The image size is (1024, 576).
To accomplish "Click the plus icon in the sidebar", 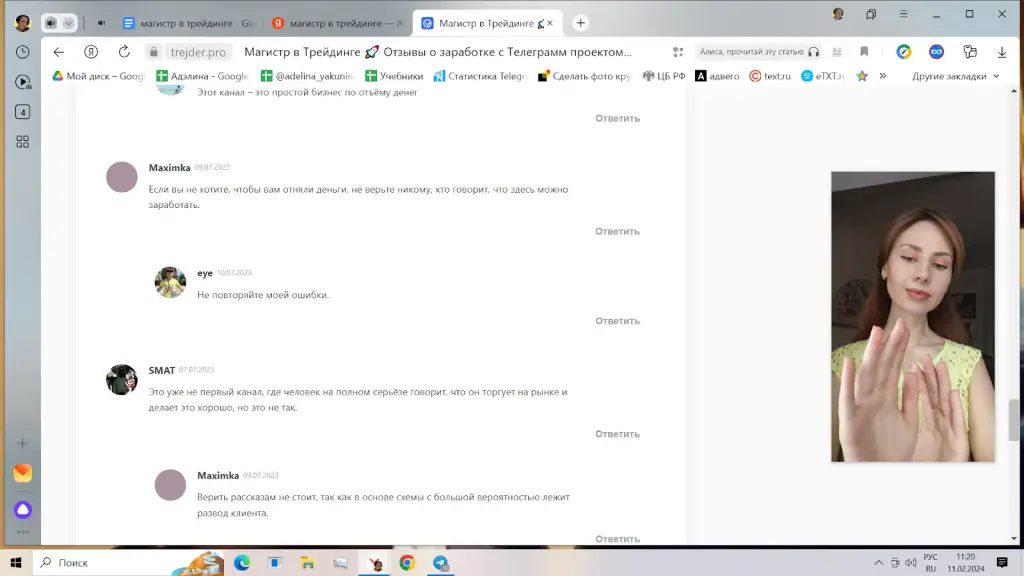I will tap(22, 443).
